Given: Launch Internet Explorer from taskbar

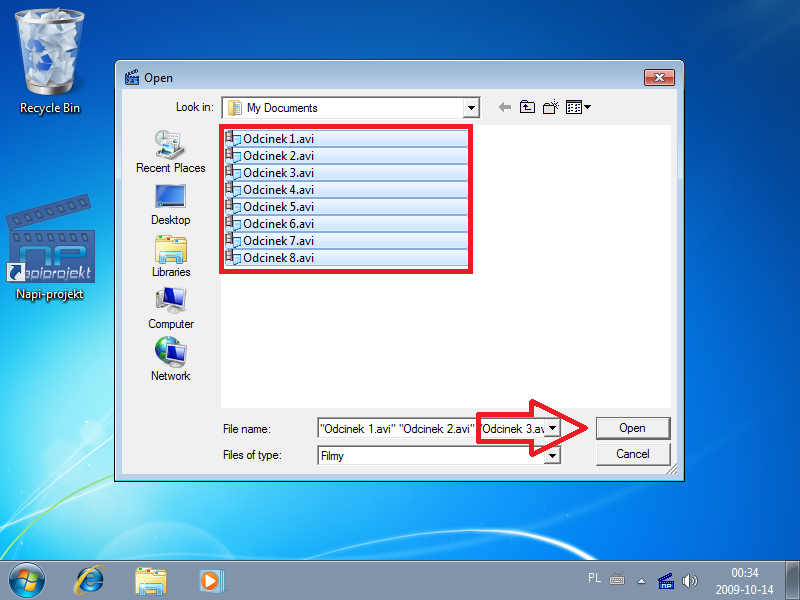Looking at the screenshot, I should click(89, 581).
